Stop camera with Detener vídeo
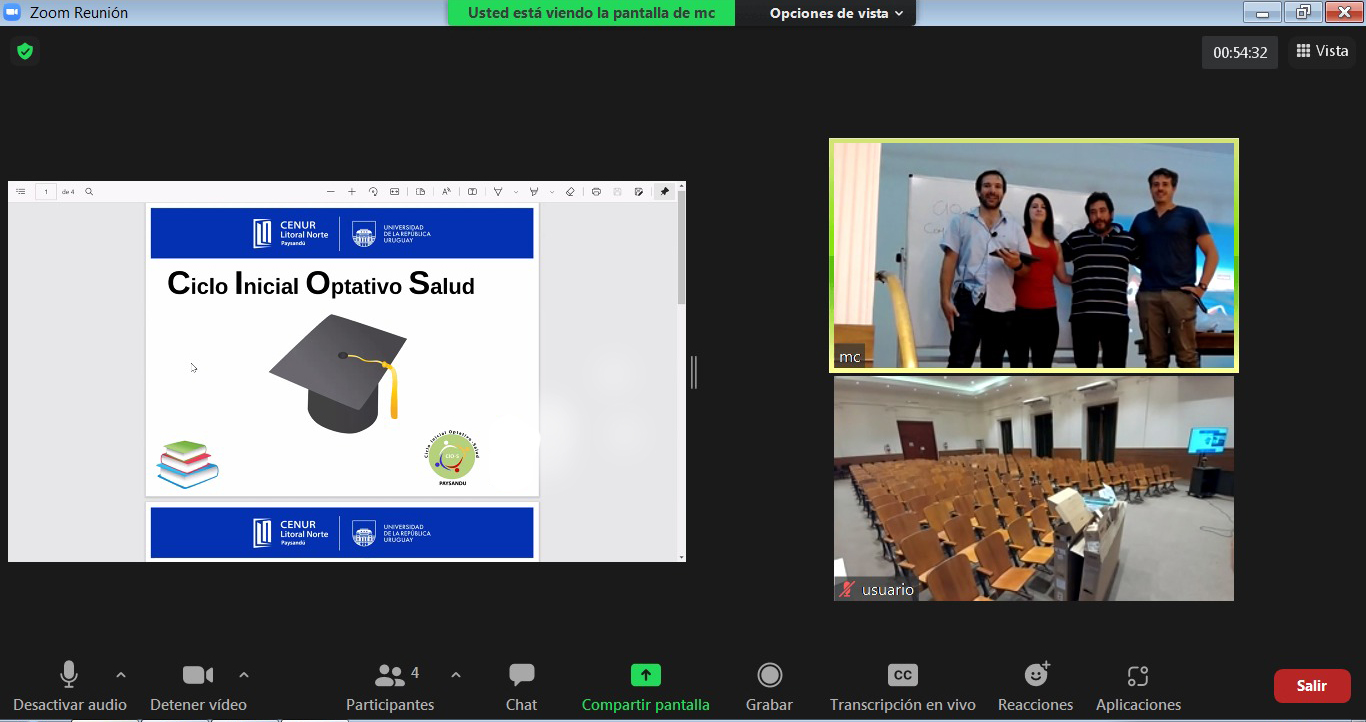The image size is (1366, 722). click(198, 686)
